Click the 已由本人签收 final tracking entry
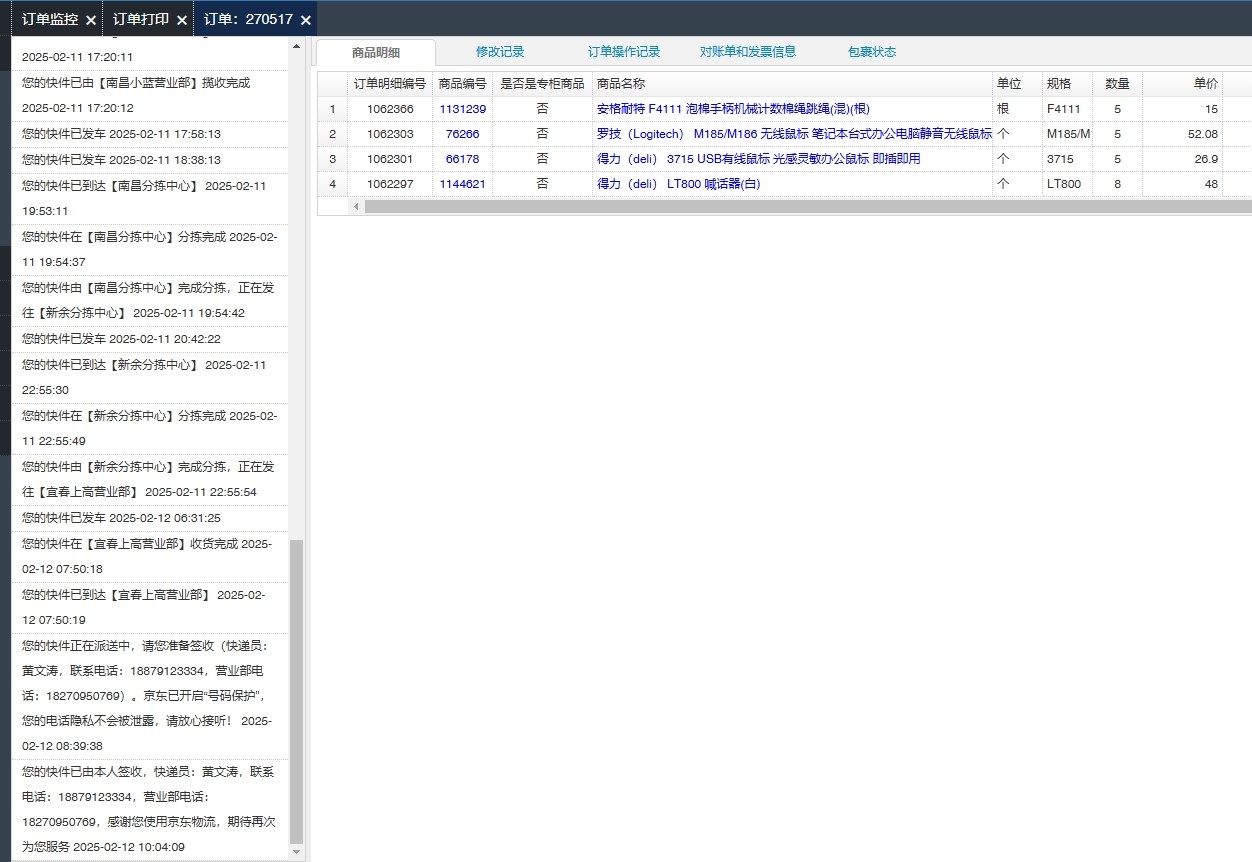This screenshot has width=1252, height=862. [150, 809]
